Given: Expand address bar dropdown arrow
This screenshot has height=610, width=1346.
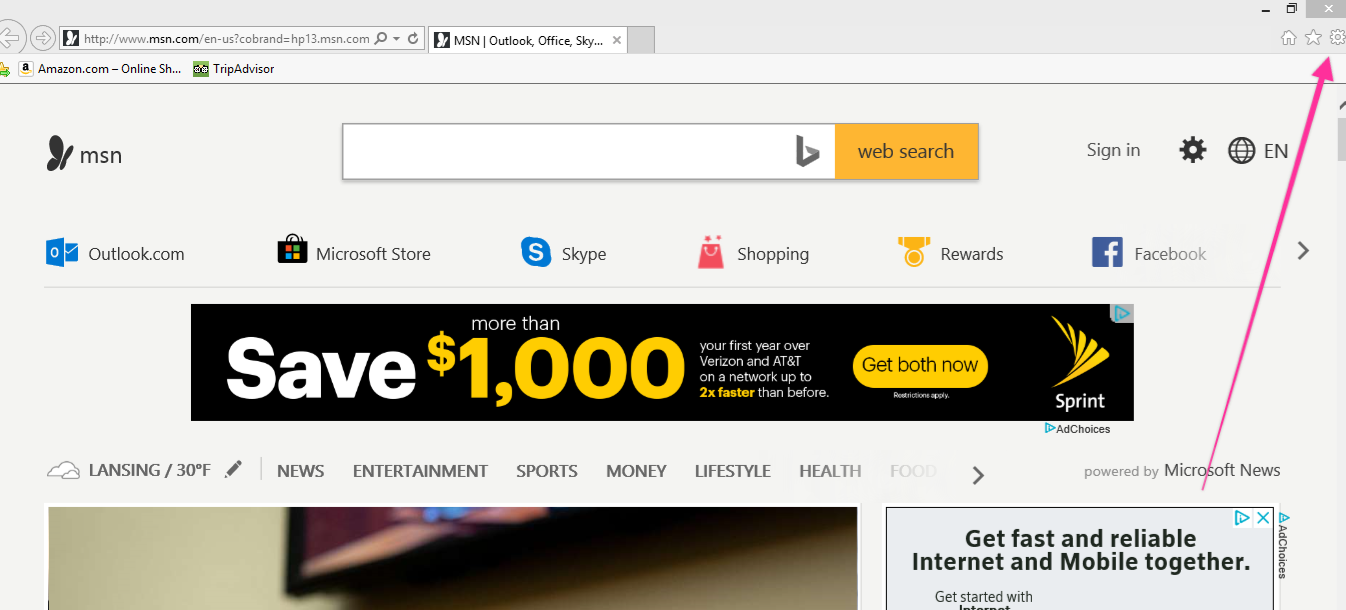Looking at the screenshot, I should (x=396, y=39).
